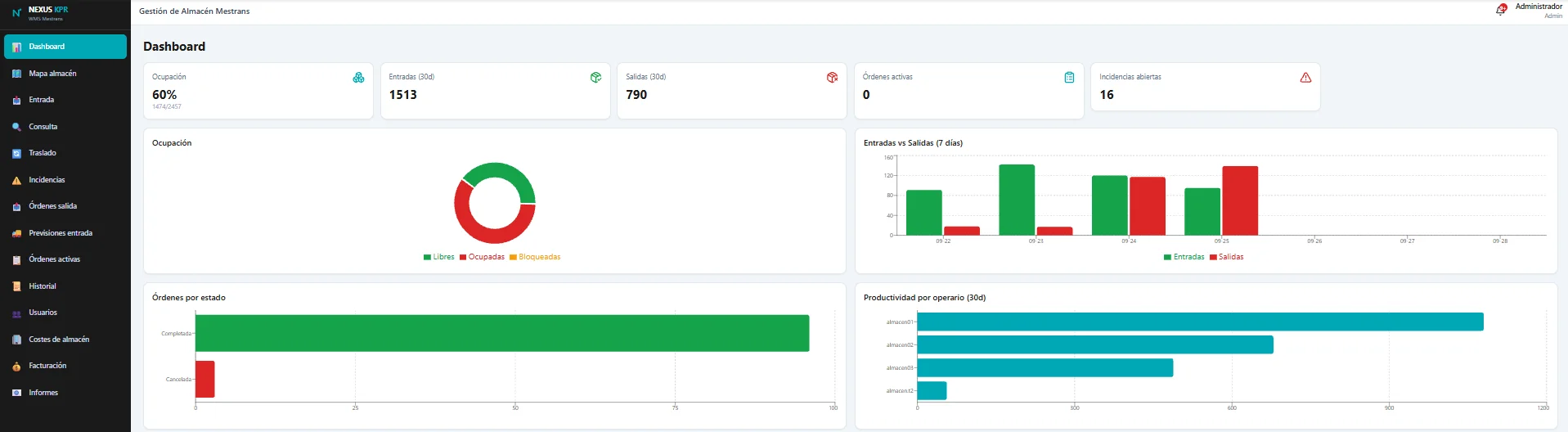Image resolution: width=1568 pixels, height=432 pixels.
Task: Click the Órdenes activas clipboard icon in sidebar
Action: point(16,259)
